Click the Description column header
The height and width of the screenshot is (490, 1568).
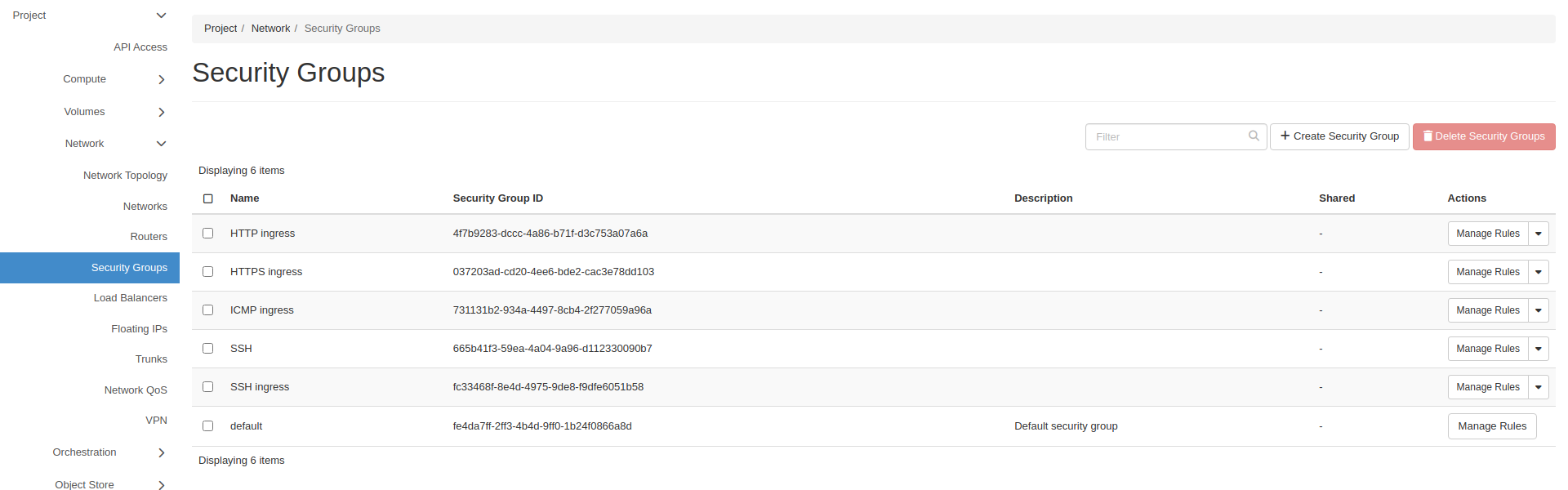coord(1044,198)
